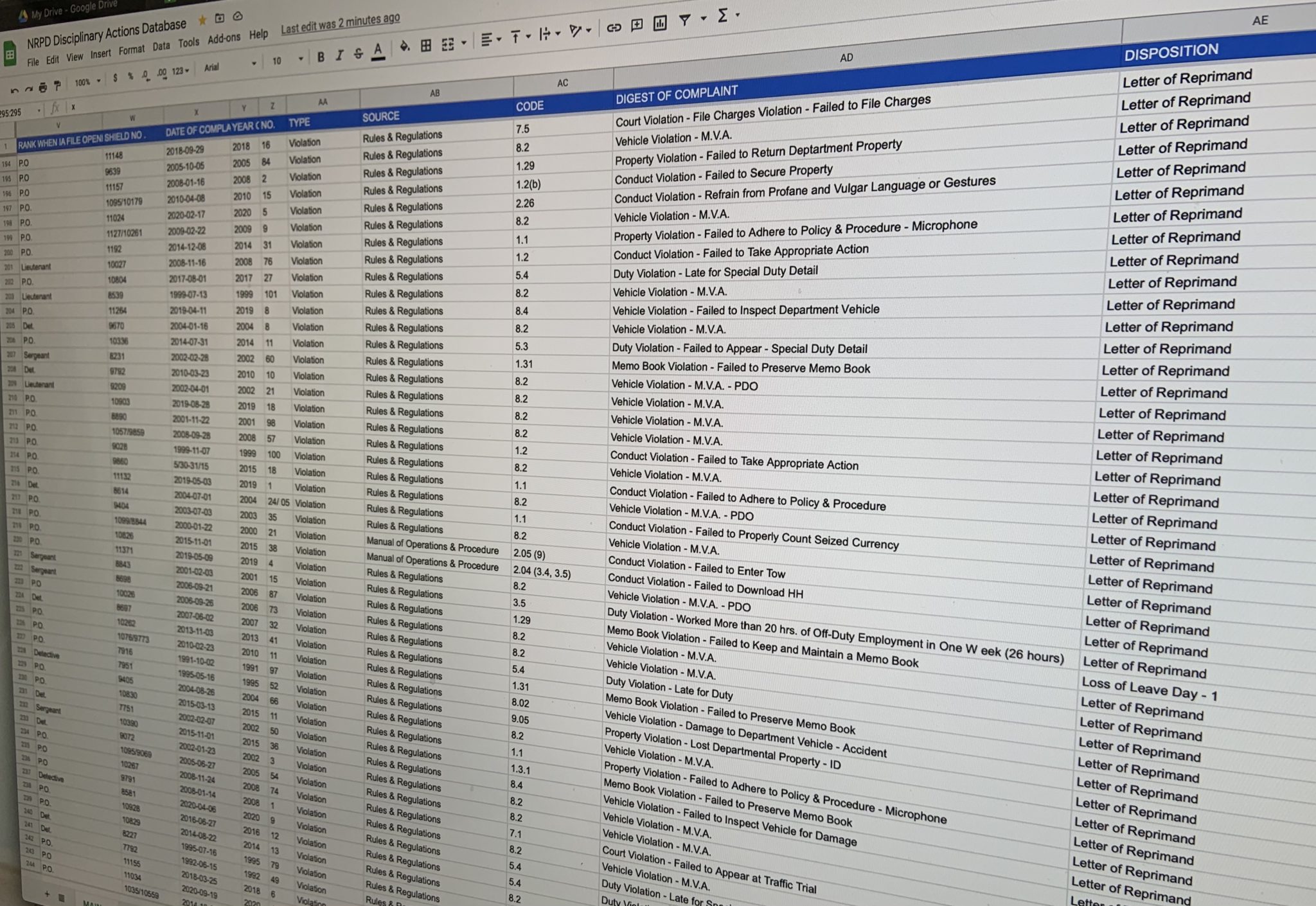Open the font size 10 dropdown
This screenshot has height=906, width=1316.
287,60
